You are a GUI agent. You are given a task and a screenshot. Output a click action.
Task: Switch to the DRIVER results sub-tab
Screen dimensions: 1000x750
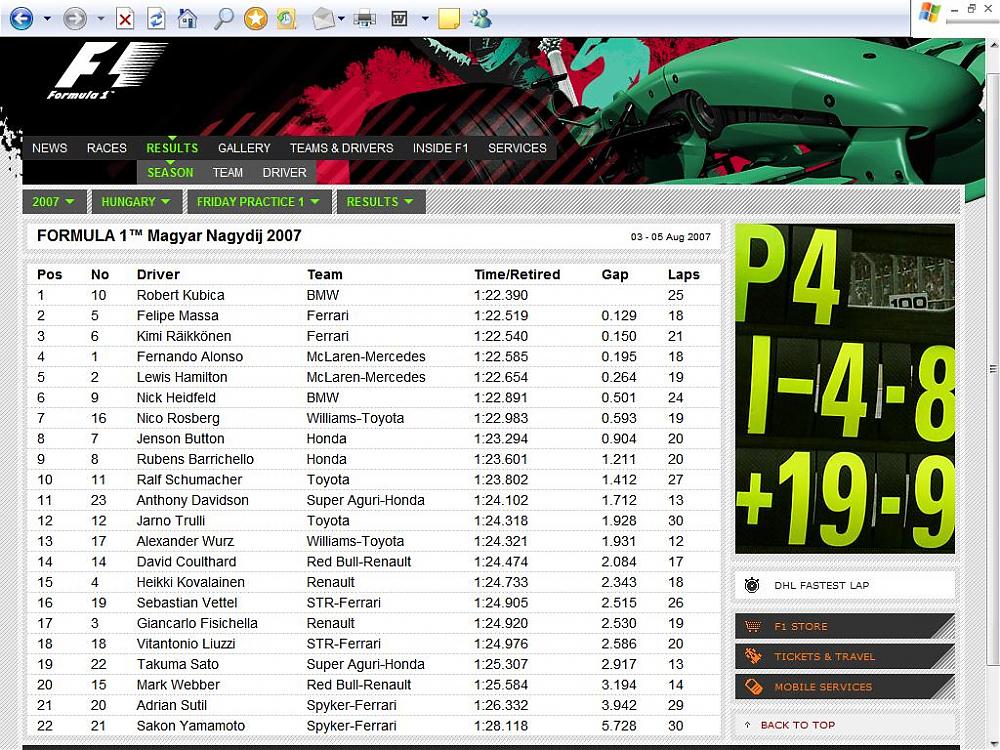(284, 173)
